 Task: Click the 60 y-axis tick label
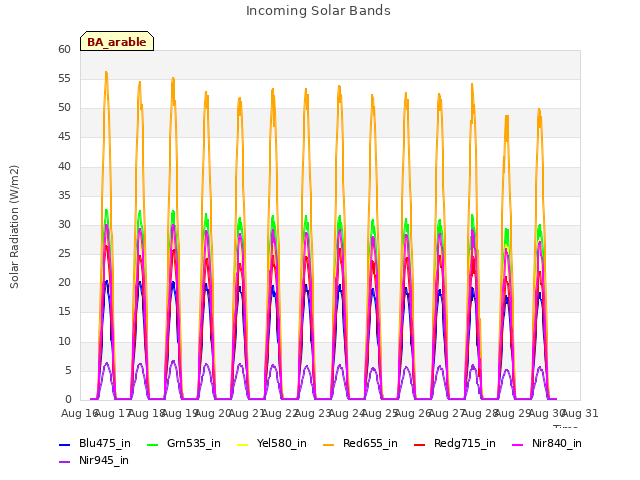coord(64,50)
